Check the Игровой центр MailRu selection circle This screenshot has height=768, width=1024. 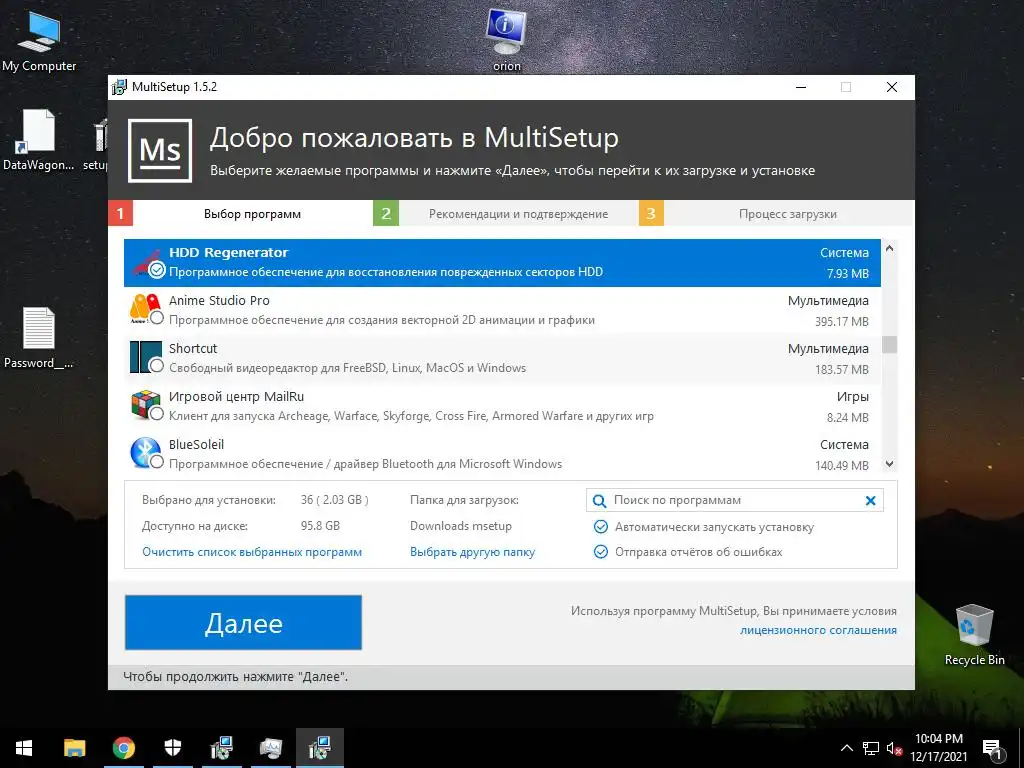pyautogui.click(x=157, y=413)
